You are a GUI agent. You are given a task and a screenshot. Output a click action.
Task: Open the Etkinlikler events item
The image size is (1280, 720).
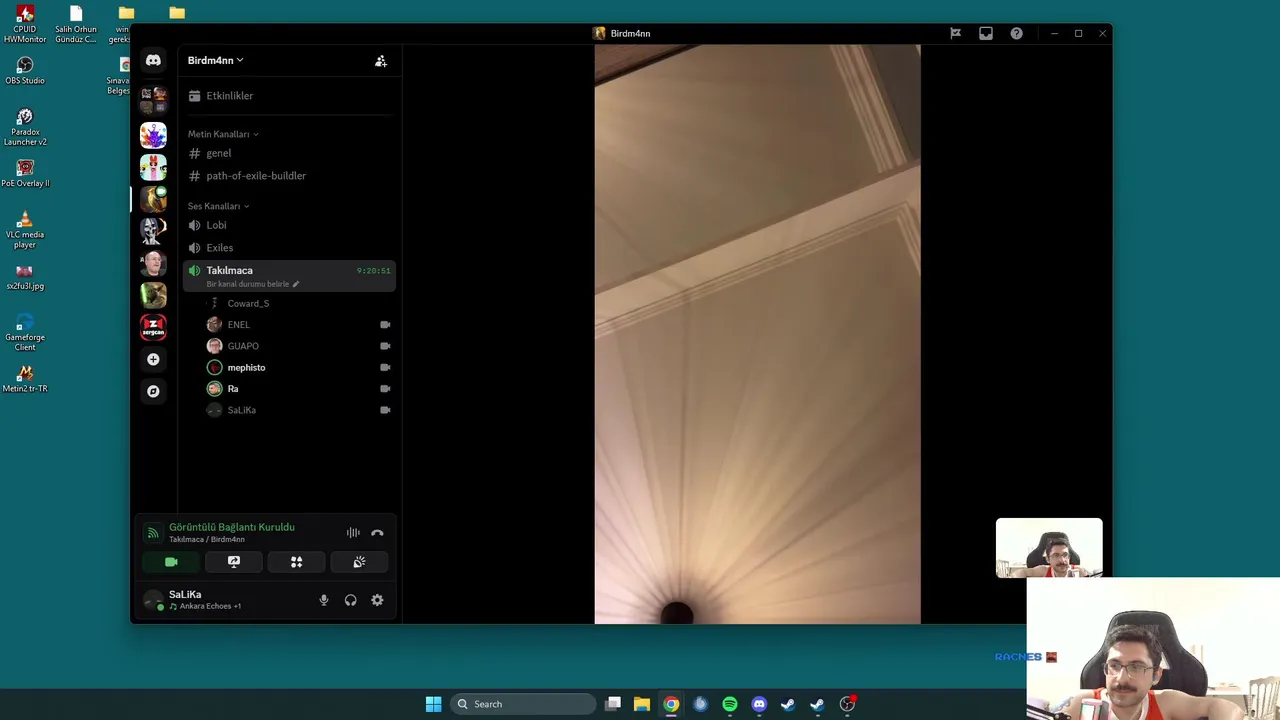pyautogui.click(x=289, y=96)
